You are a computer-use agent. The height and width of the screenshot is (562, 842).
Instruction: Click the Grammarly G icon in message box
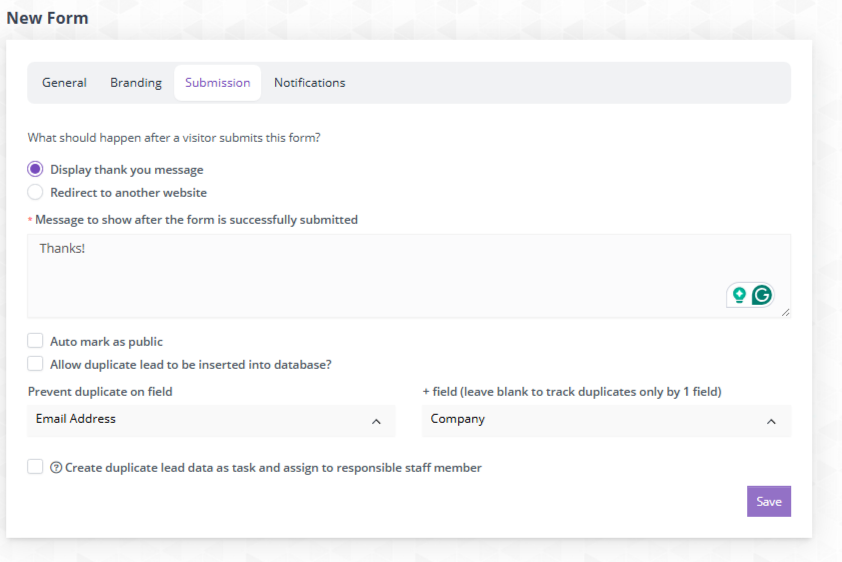761,295
